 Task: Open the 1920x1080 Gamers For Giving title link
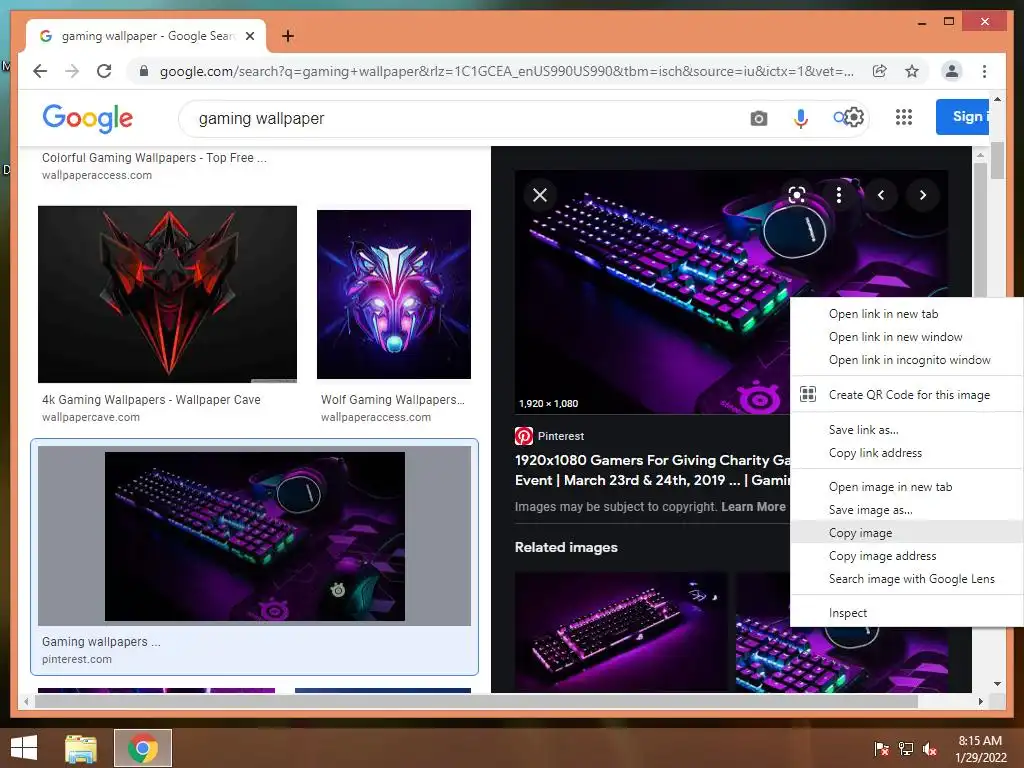pyautogui.click(x=652, y=470)
